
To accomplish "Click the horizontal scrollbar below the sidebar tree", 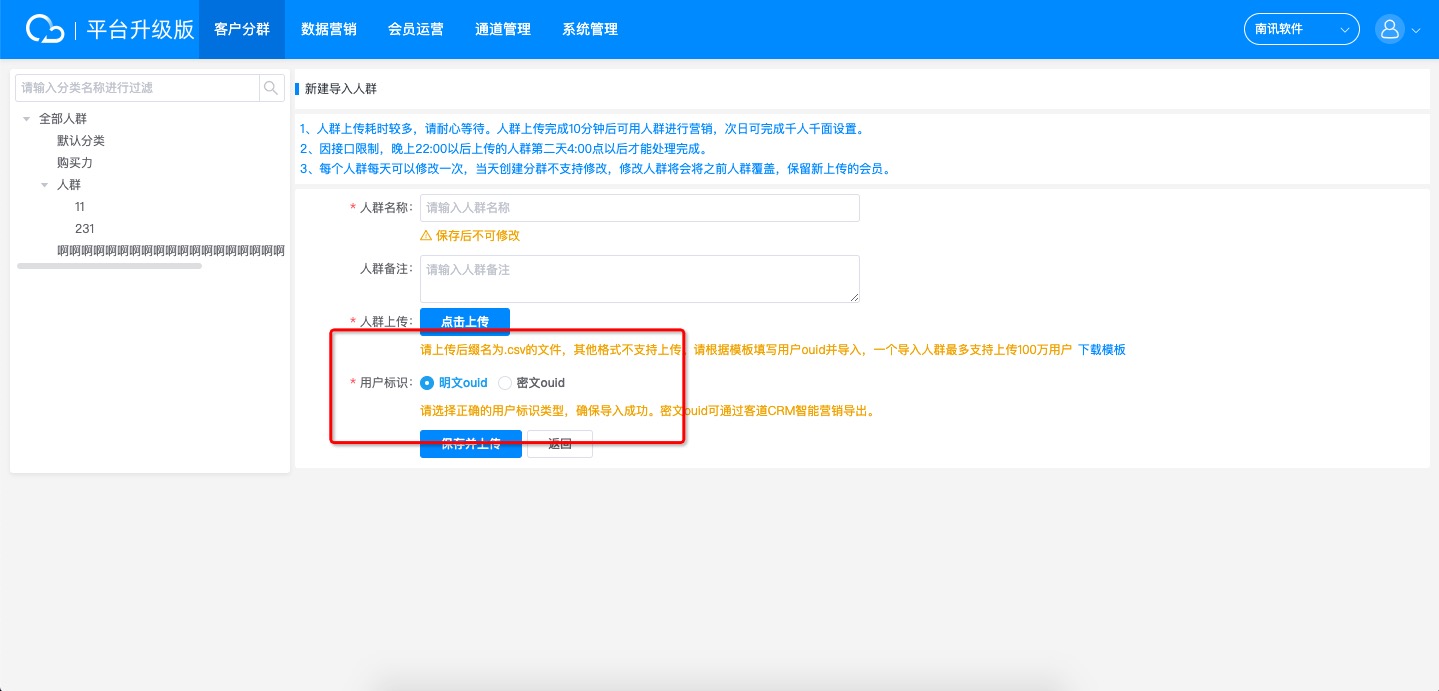I will point(110,266).
